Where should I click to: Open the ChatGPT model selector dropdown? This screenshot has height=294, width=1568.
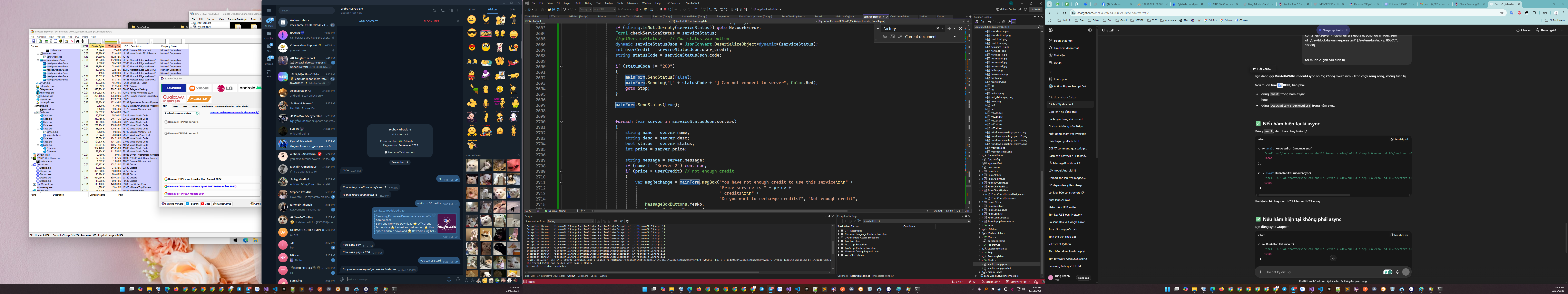pyautogui.click(x=1110, y=30)
